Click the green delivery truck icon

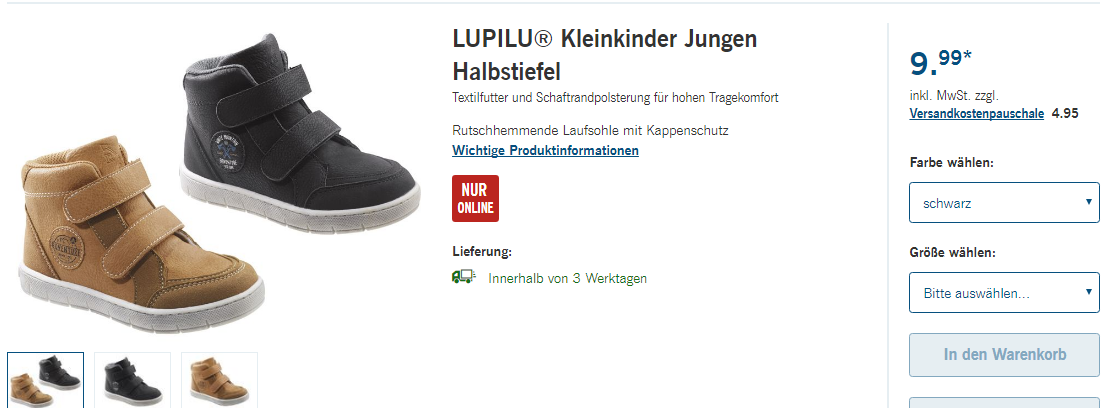(463, 277)
